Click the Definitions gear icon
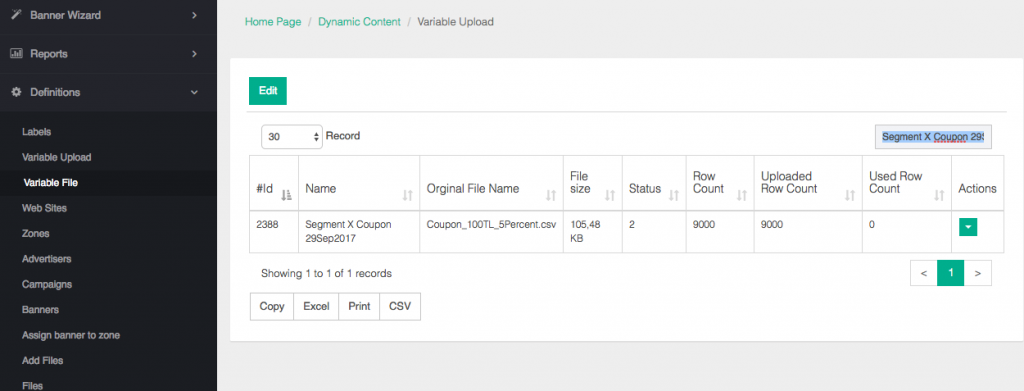1024x391 pixels. [16, 92]
